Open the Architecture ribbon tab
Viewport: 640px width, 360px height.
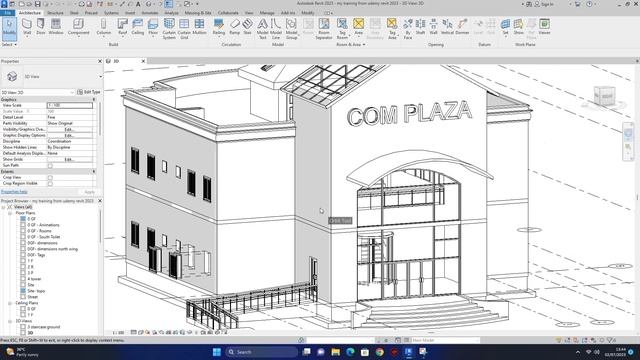[x=30, y=13]
